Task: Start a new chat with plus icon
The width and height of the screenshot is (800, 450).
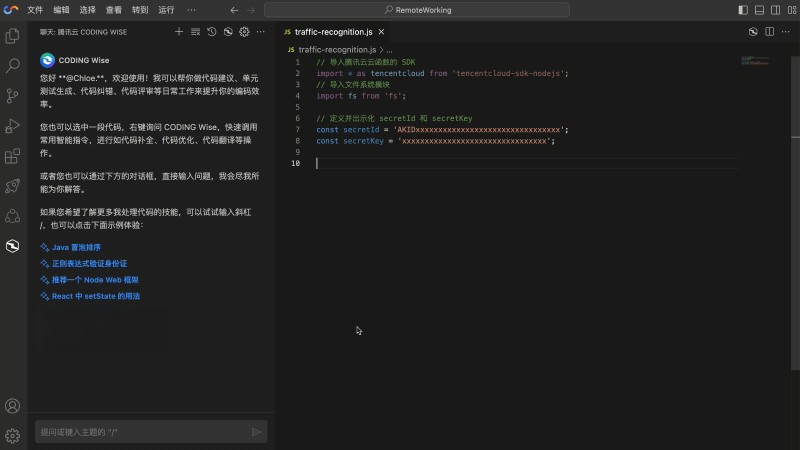Action: 179,32
